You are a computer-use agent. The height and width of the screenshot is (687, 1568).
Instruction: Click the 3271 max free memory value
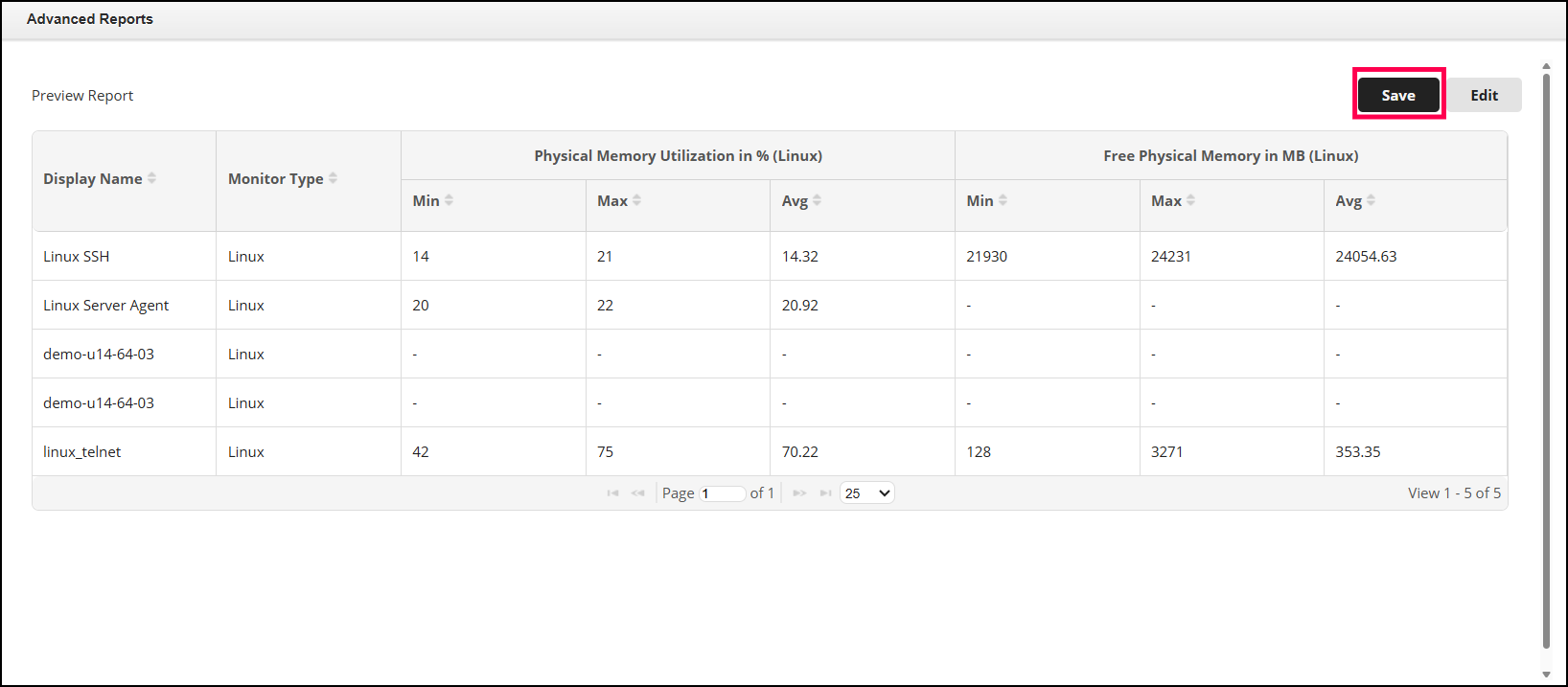pyautogui.click(x=1166, y=451)
